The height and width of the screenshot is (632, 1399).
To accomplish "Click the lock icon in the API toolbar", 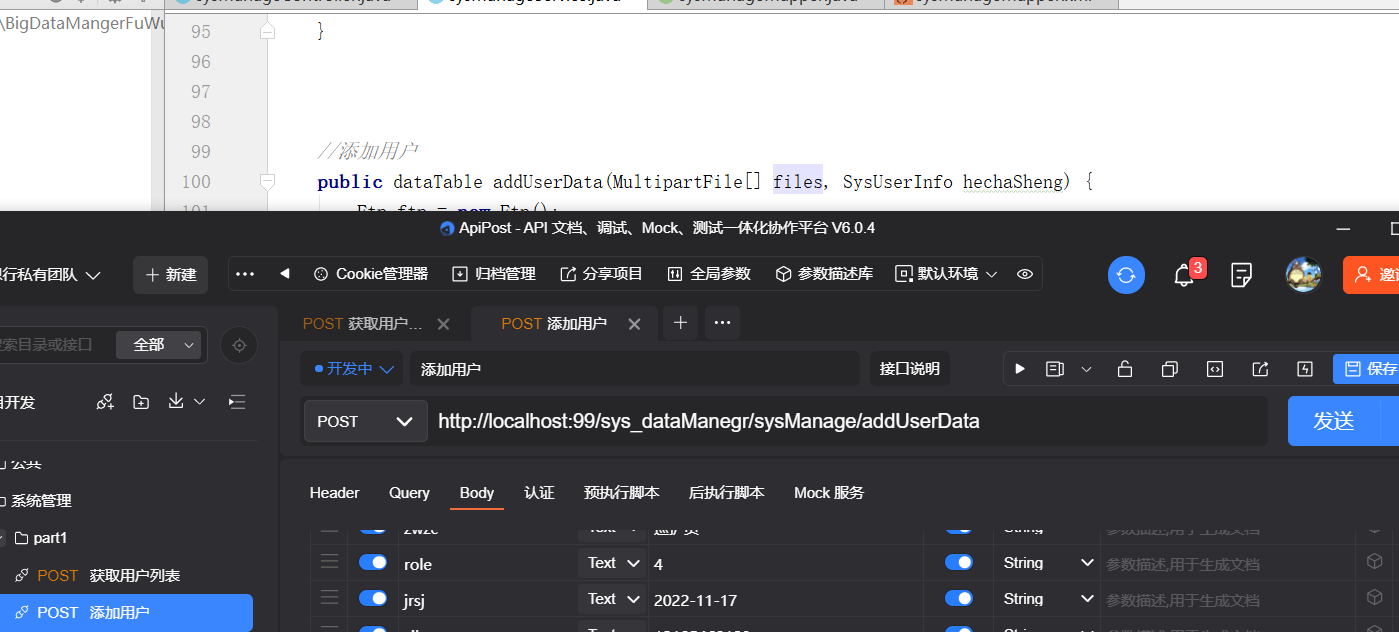I will click(1124, 369).
